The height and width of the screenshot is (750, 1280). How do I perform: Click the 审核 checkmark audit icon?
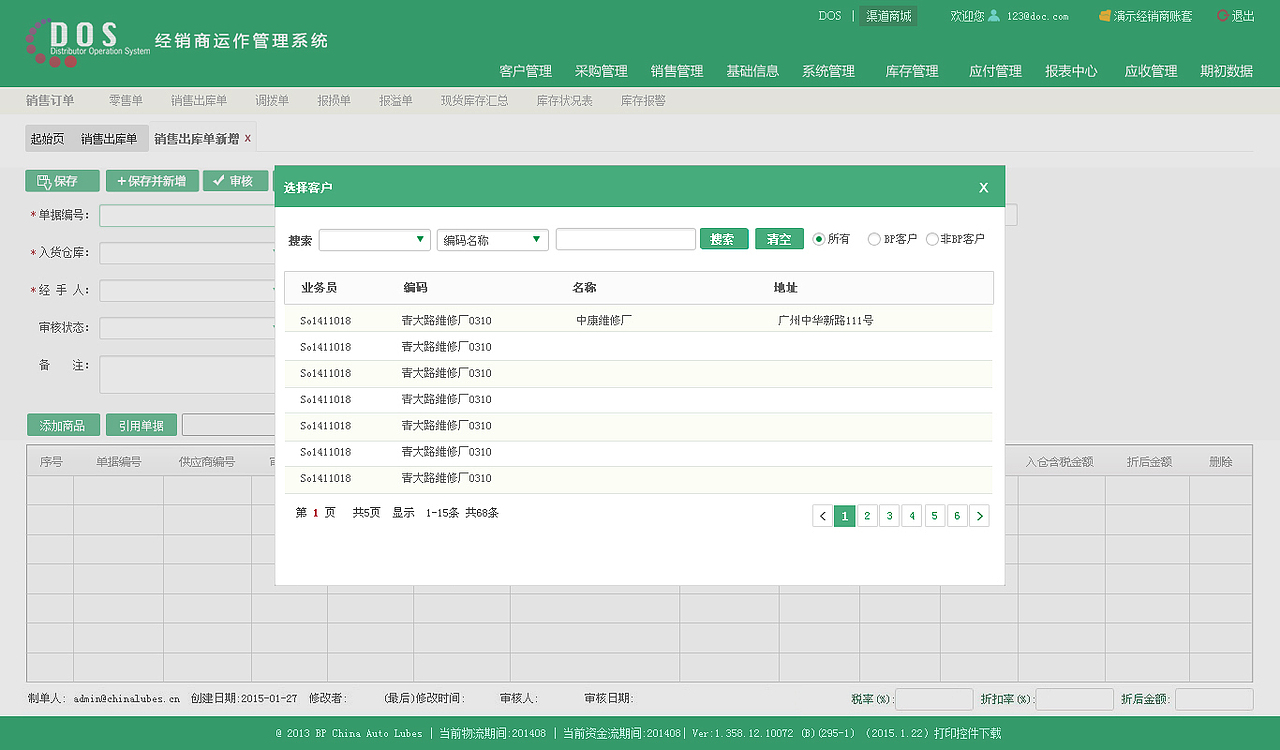click(235, 181)
